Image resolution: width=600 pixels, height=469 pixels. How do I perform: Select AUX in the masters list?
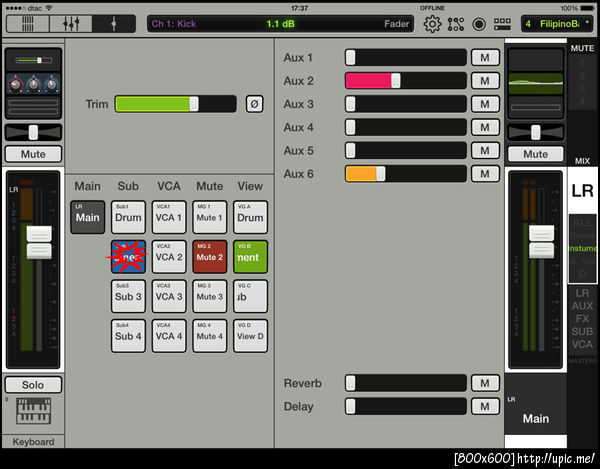click(582, 306)
